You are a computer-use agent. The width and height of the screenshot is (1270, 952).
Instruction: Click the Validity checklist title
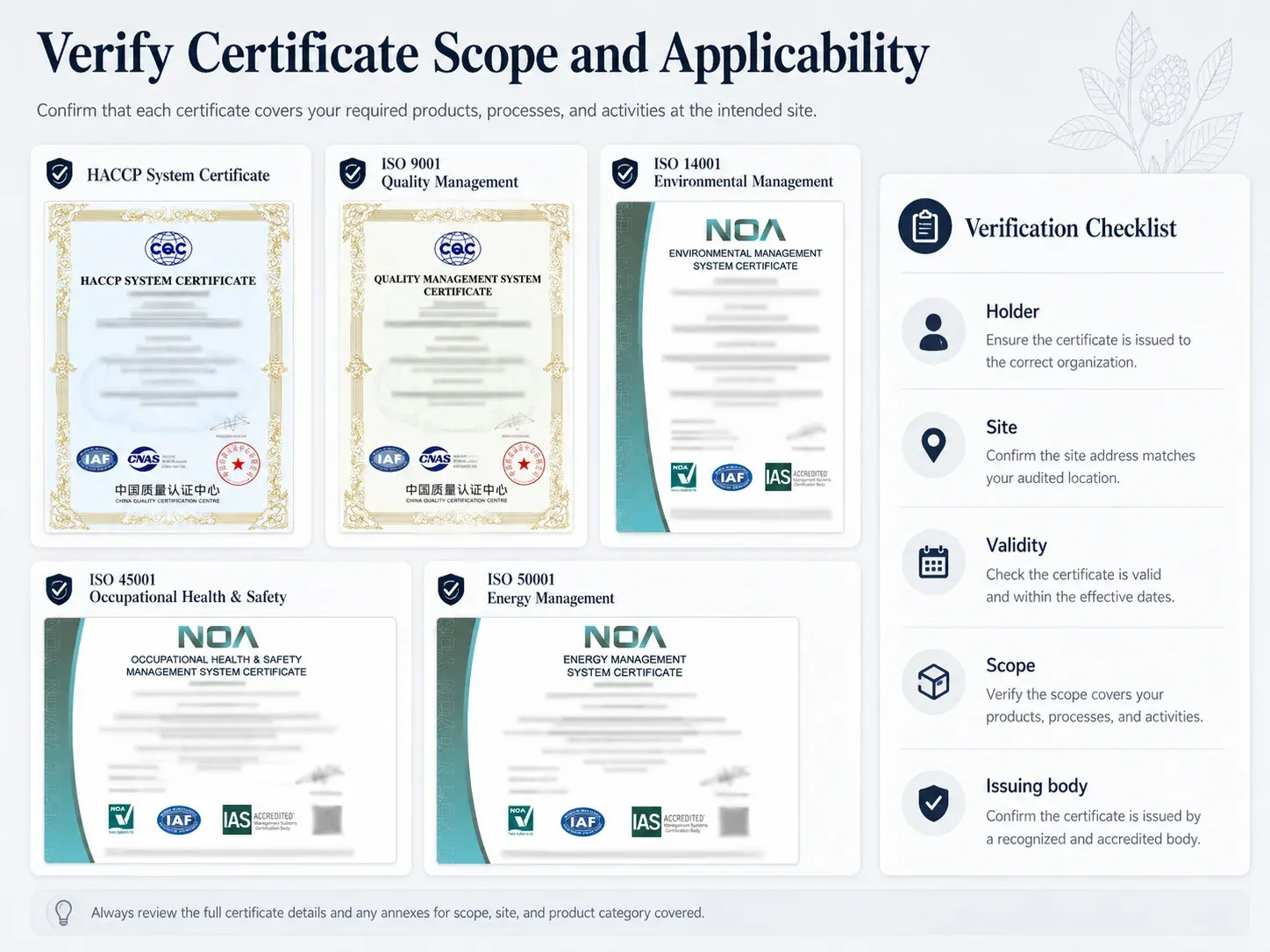1017,545
